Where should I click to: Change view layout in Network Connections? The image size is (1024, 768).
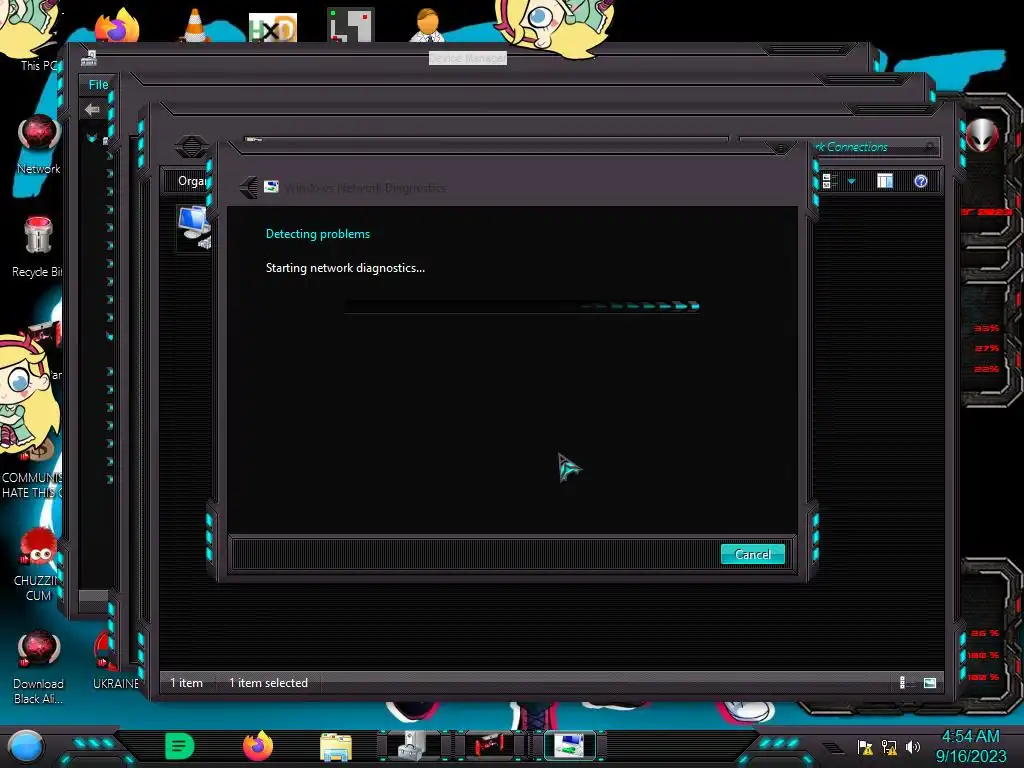(827, 181)
